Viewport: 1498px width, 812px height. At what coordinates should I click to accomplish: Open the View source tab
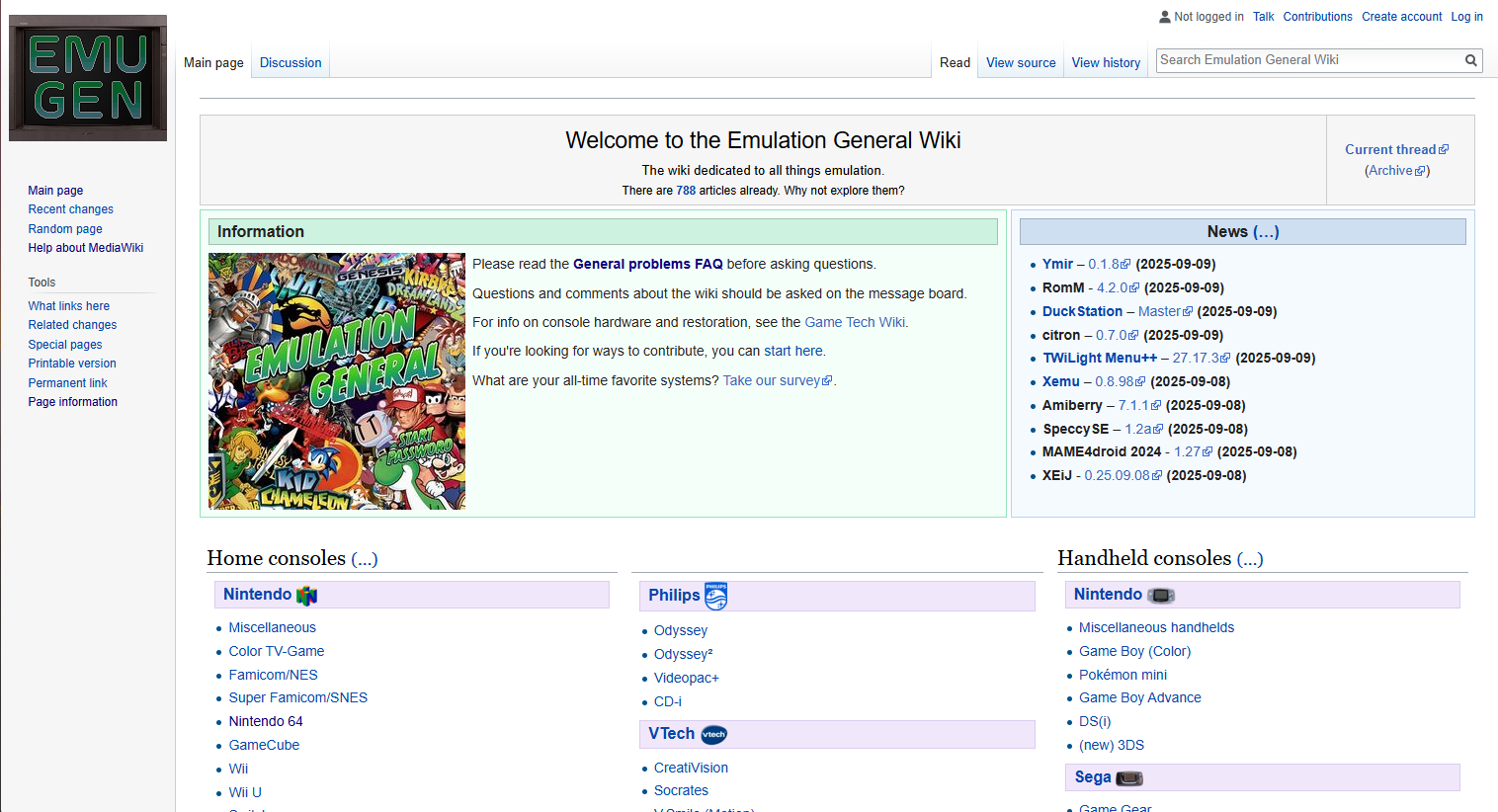pos(1021,62)
